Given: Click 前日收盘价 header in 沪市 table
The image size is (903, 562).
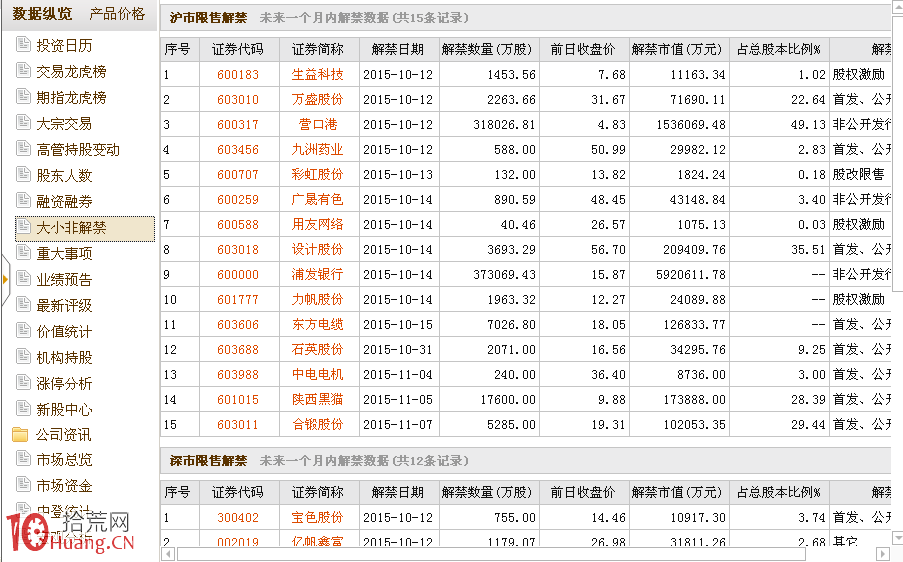Looking at the screenshot, I should pyautogui.click(x=583, y=50).
